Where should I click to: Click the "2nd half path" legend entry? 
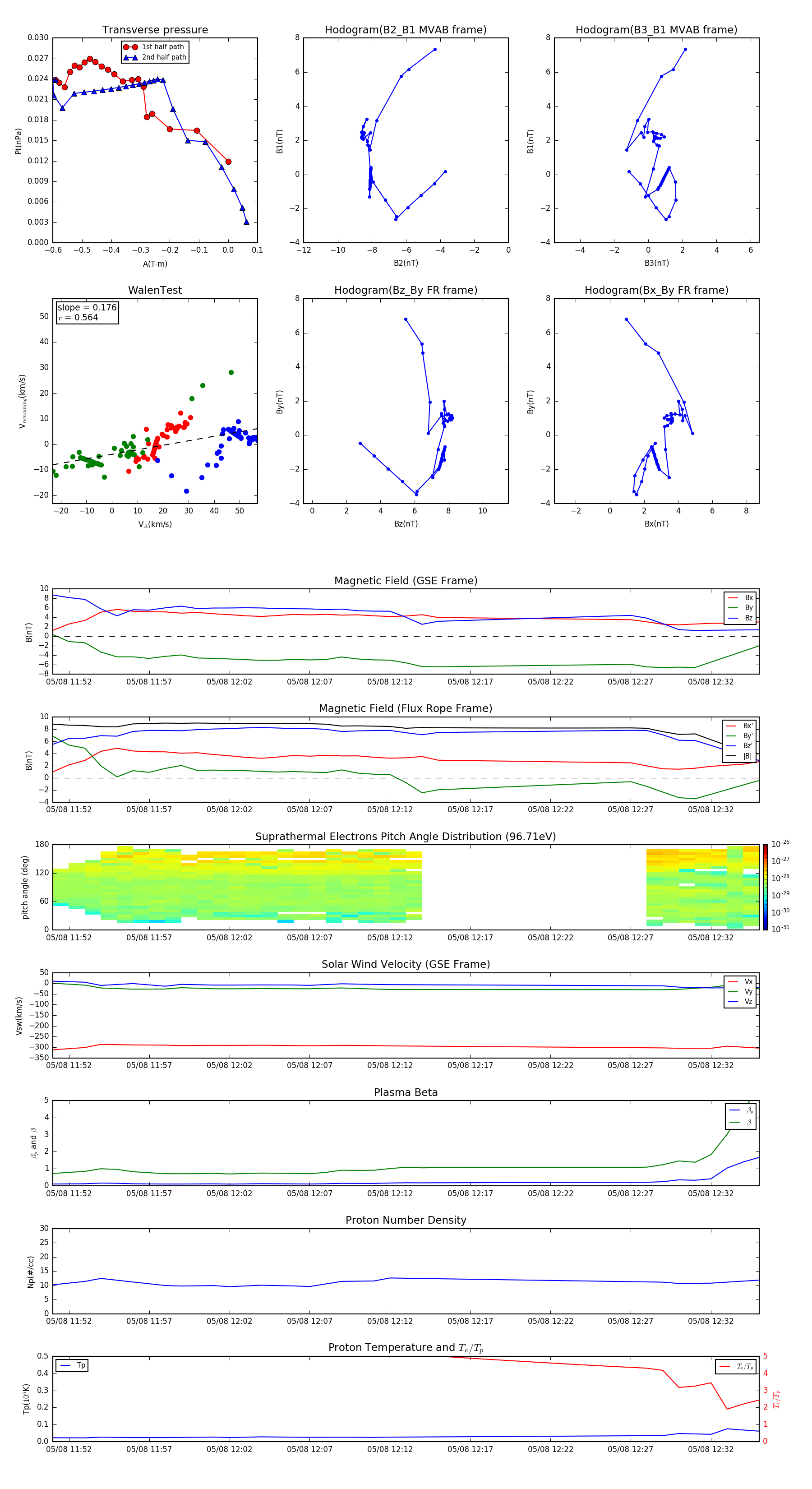click(155, 57)
